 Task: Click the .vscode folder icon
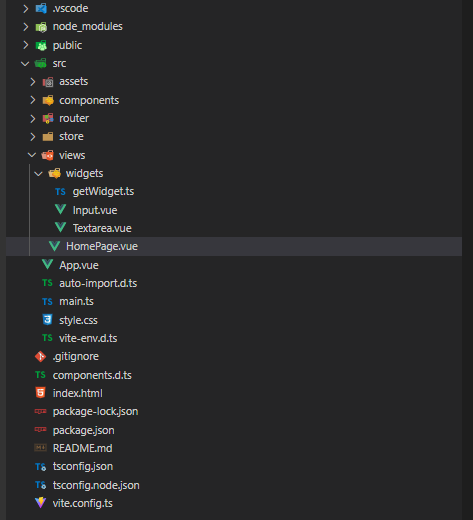[x=41, y=8]
